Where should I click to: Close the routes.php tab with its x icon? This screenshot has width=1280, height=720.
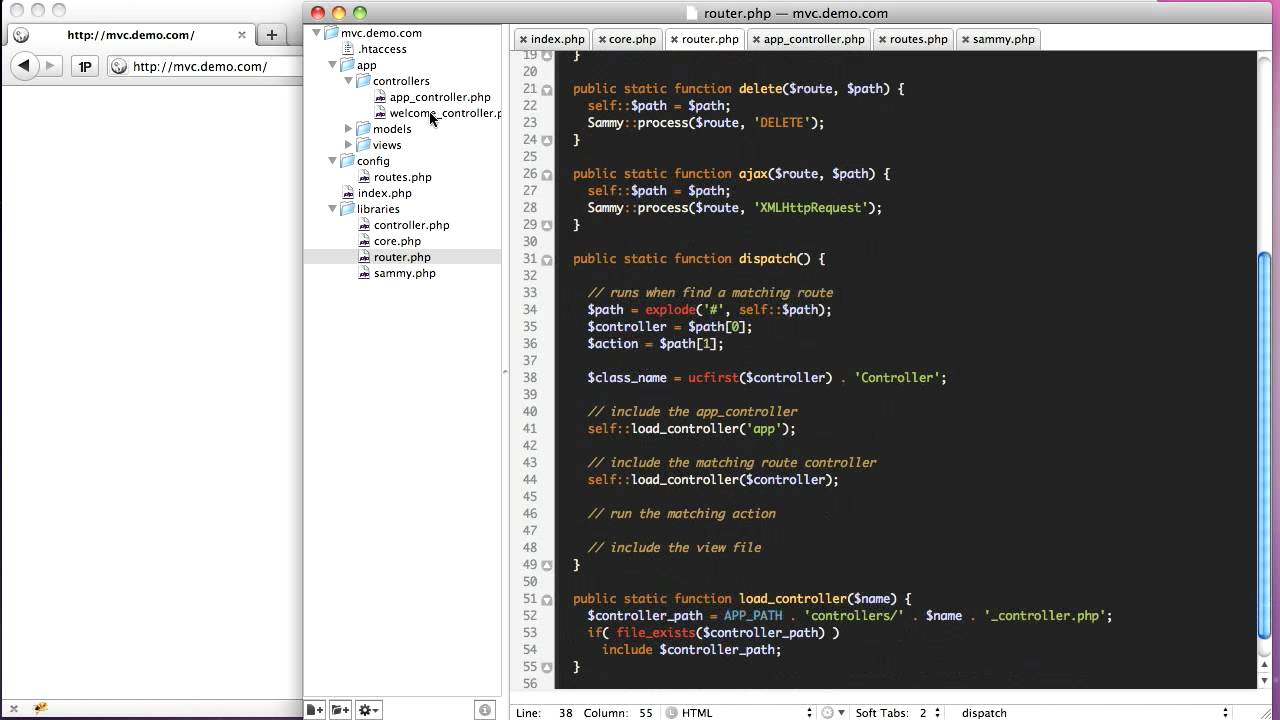882,39
